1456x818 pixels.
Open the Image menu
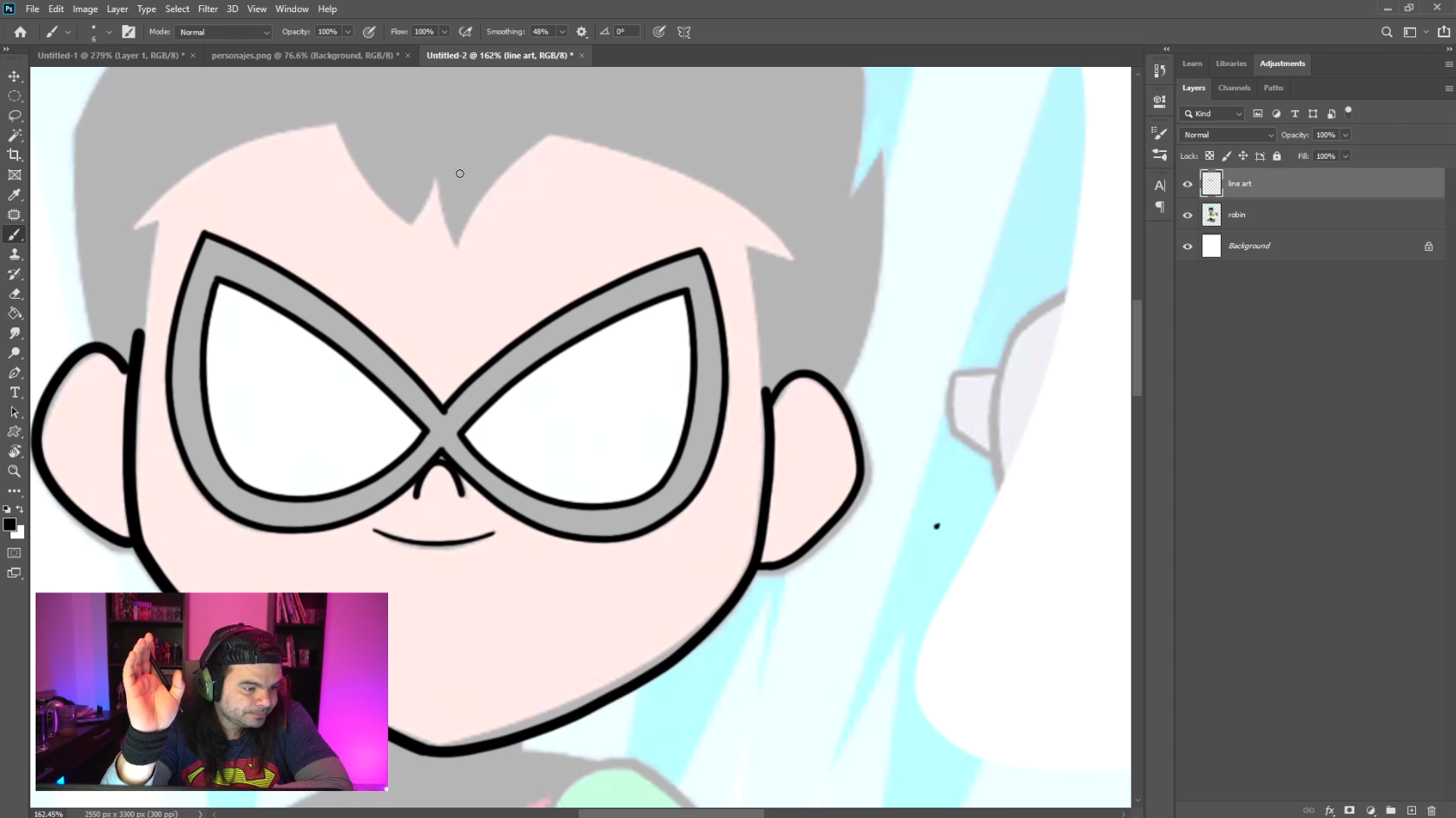tap(85, 9)
